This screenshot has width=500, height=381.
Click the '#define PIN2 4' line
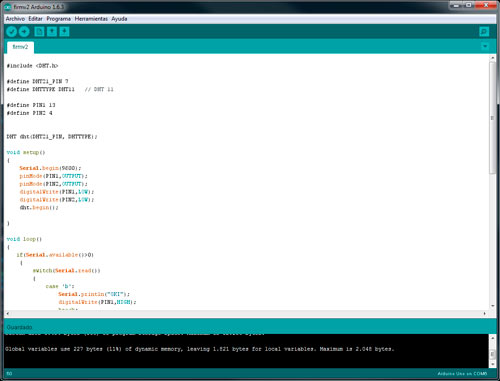click(x=29, y=113)
